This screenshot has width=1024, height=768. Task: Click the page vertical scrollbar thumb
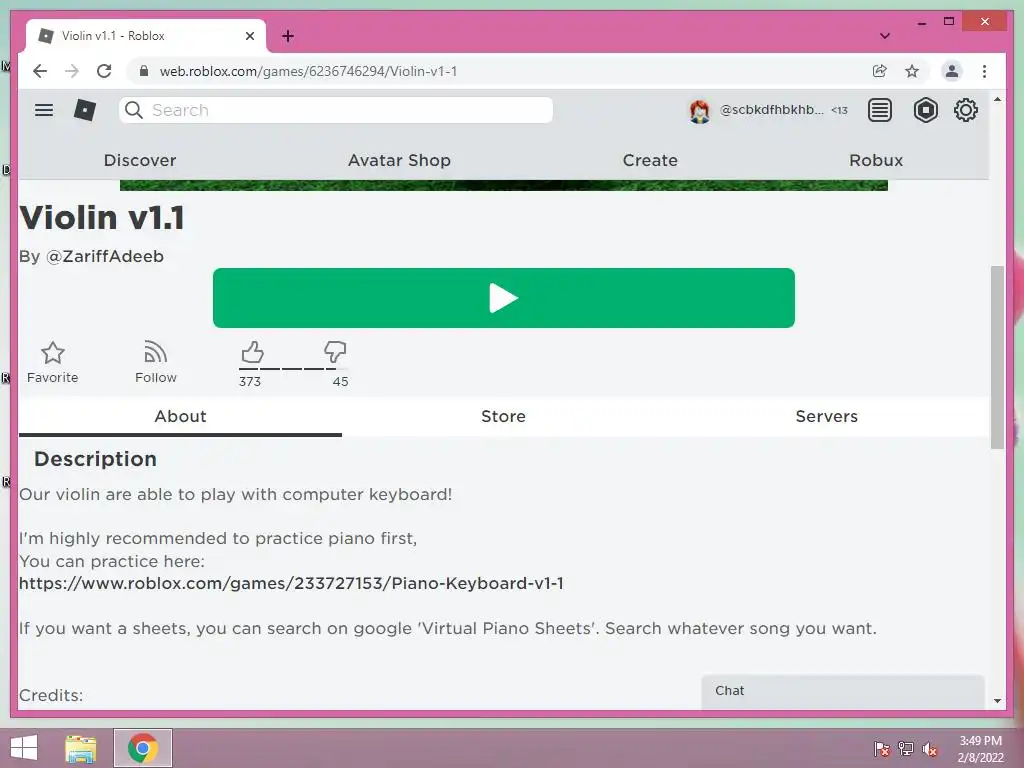[997, 357]
